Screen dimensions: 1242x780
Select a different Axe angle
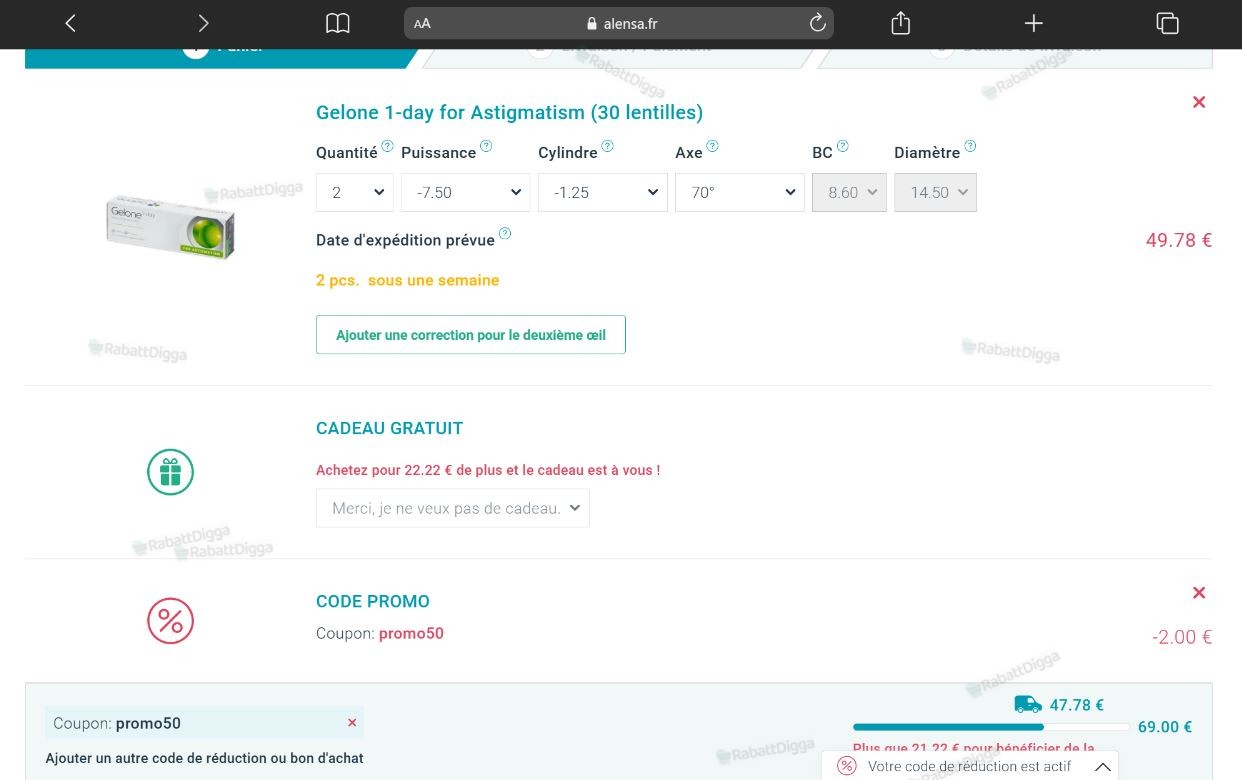740,193
